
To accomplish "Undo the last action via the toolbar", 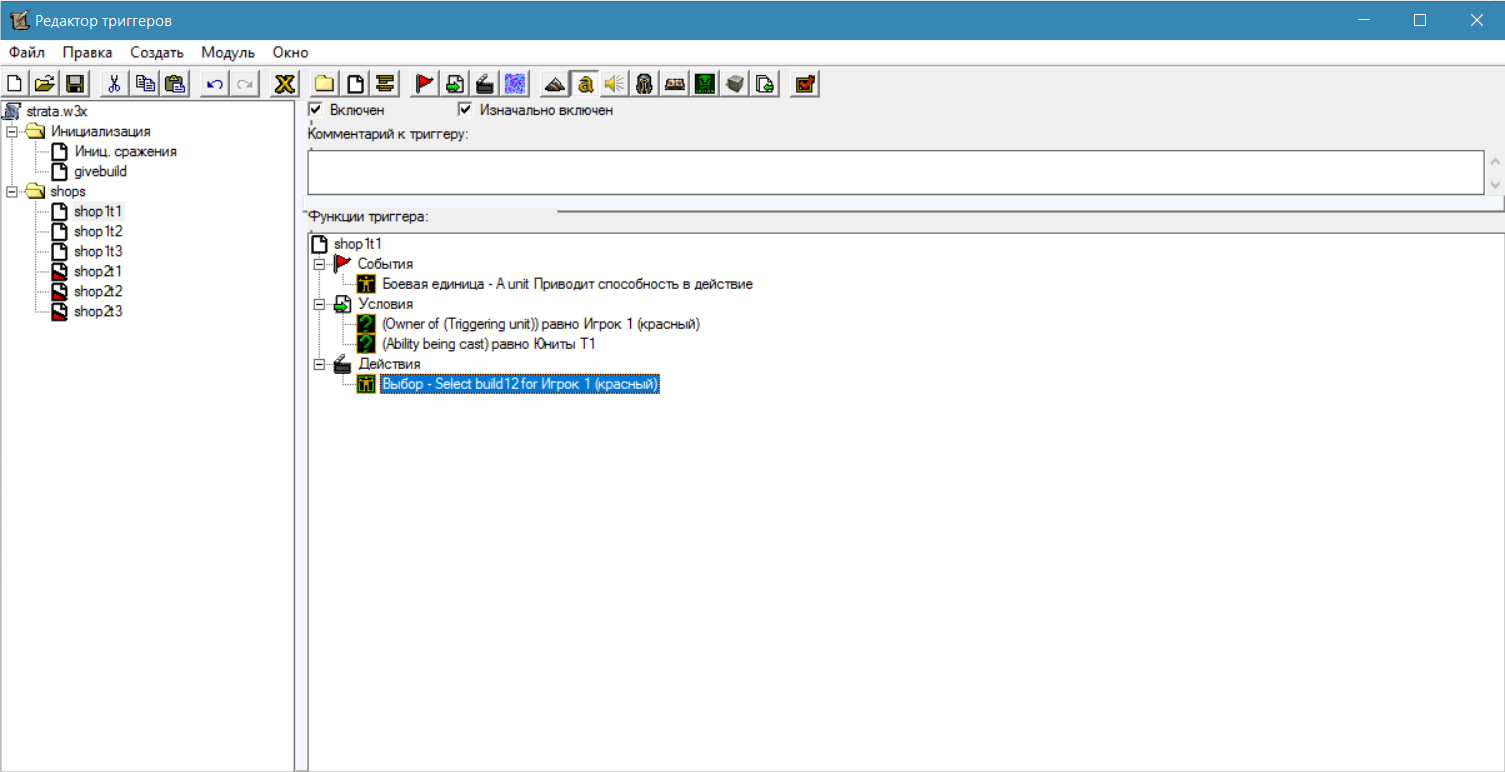I will (x=214, y=84).
